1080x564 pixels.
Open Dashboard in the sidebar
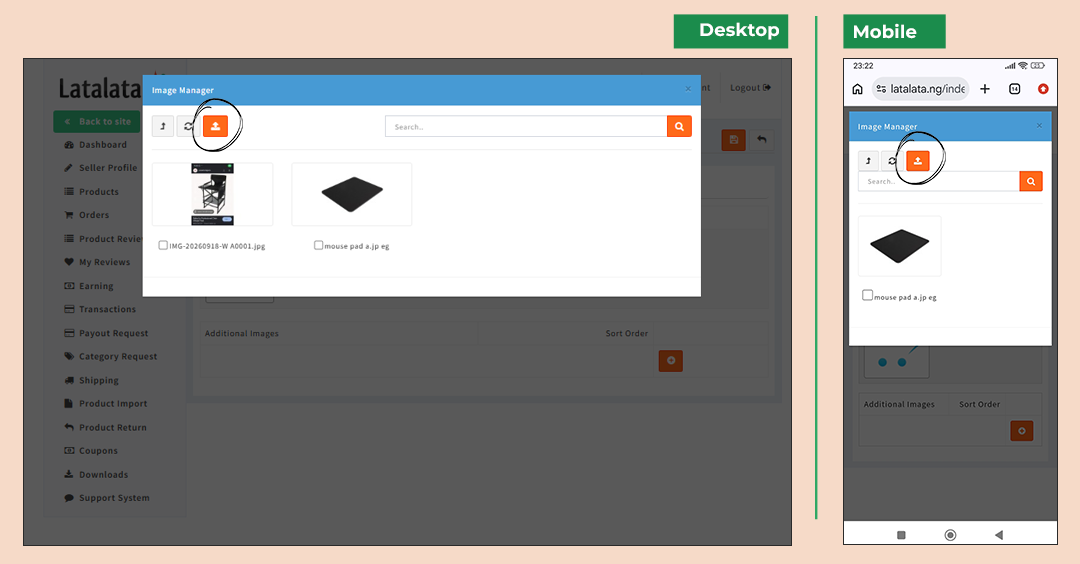click(103, 145)
